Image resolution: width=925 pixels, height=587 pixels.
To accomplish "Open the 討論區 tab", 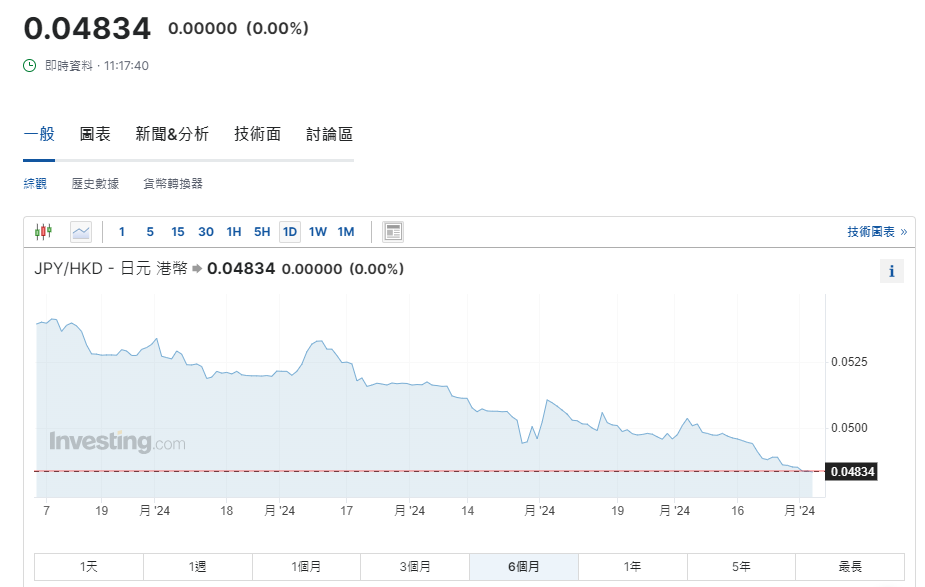I will point(329,134).
